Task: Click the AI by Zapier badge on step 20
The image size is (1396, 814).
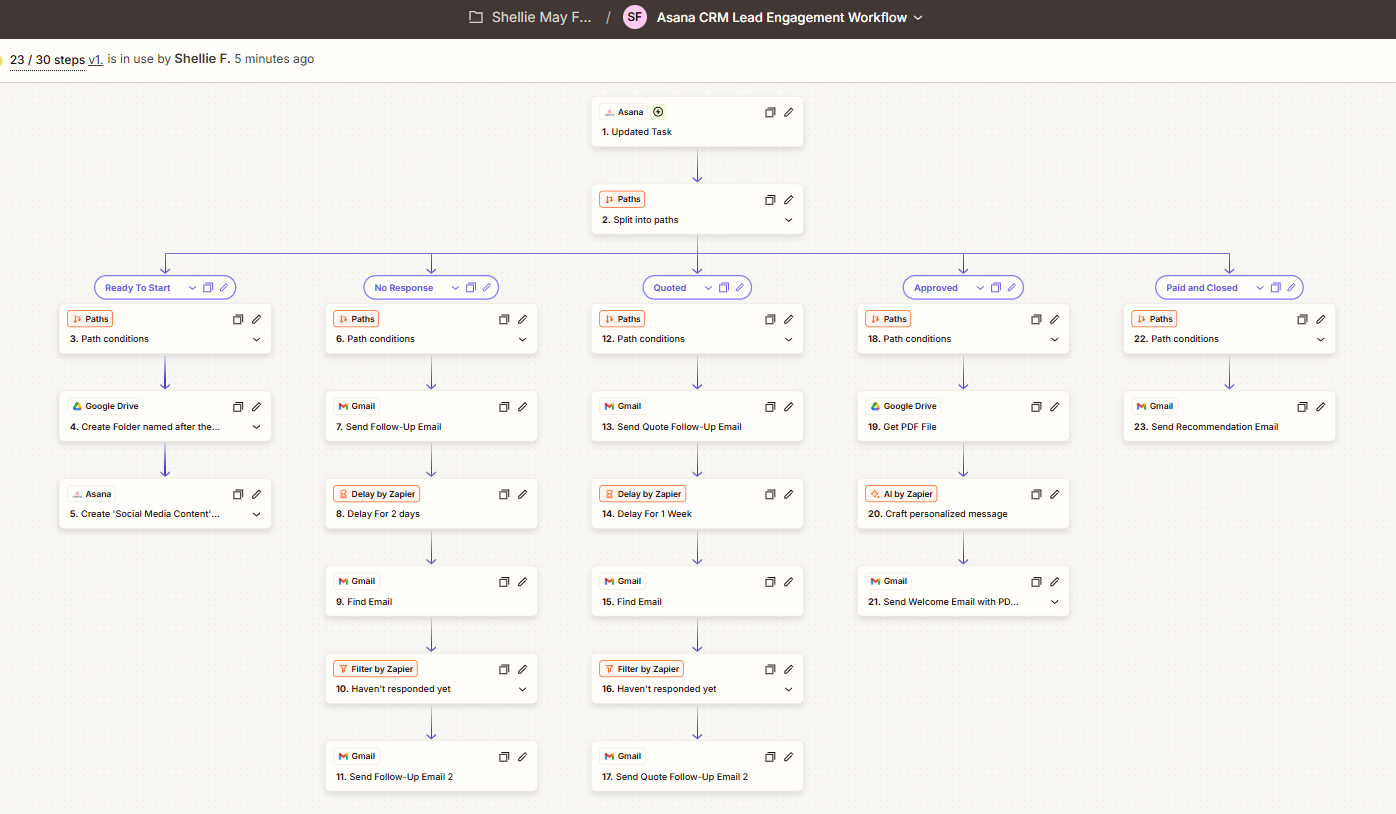Action: [902, 494]
